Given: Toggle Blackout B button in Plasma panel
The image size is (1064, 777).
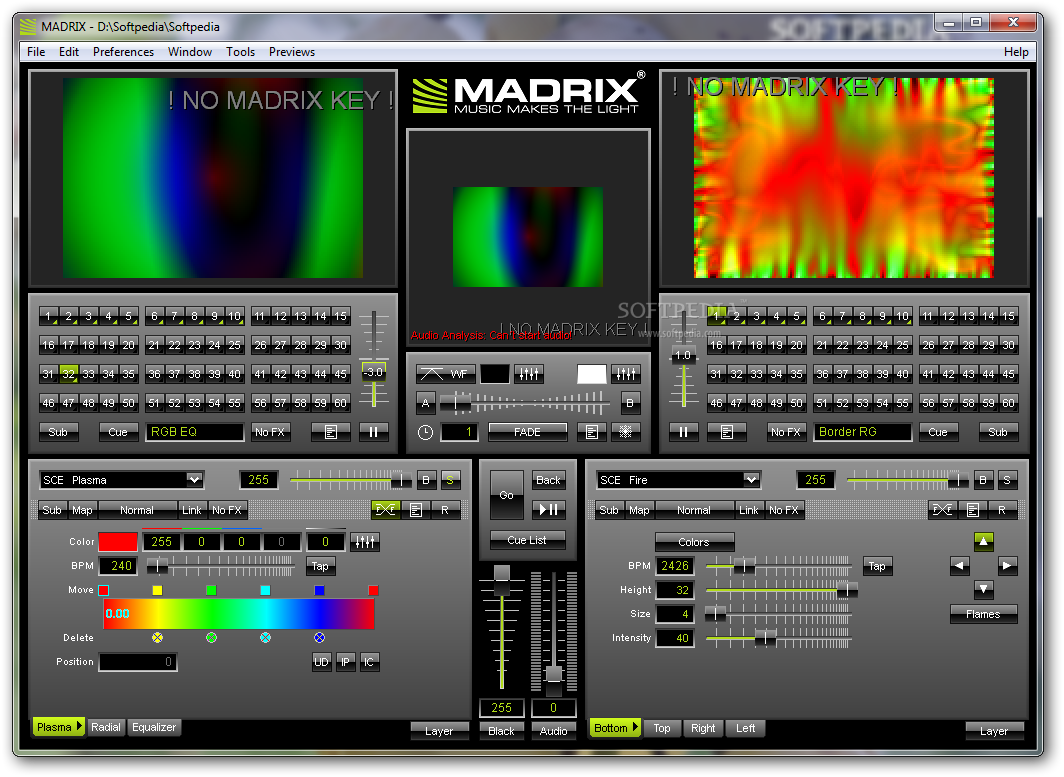Looking at the screenshot, I should coord(426,480).
